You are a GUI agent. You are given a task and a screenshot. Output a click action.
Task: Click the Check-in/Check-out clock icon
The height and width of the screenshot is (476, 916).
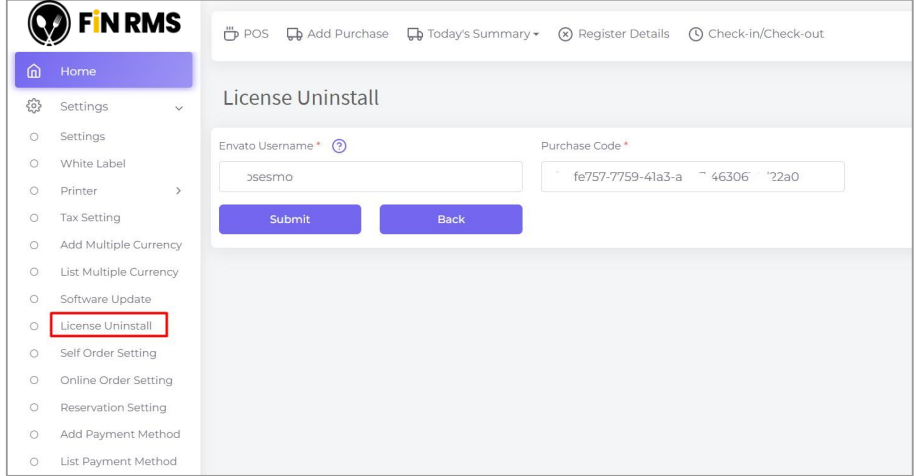(x=696, y=34)
